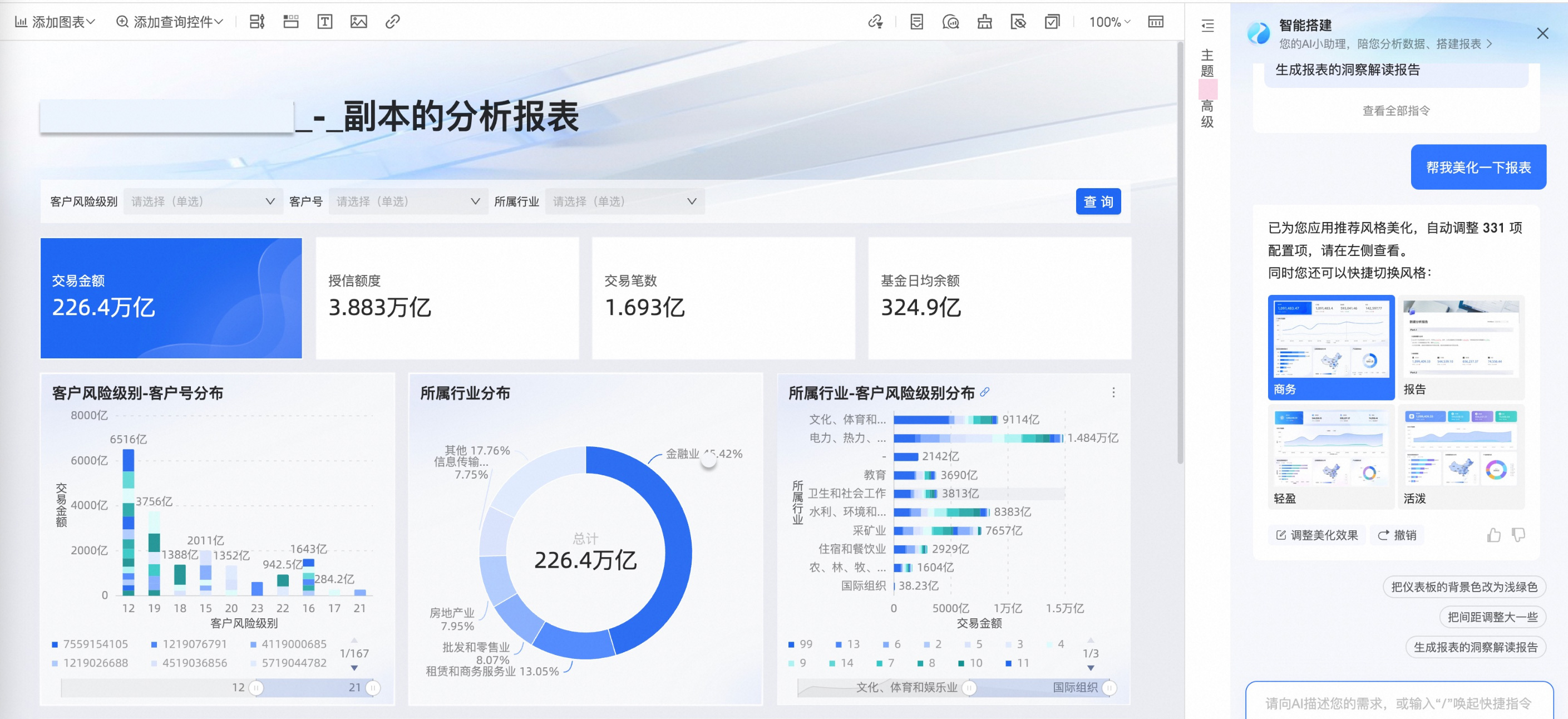1568x719 pixels.
Task: Open 所属行业 select dropdown
Action: (624, 201)
